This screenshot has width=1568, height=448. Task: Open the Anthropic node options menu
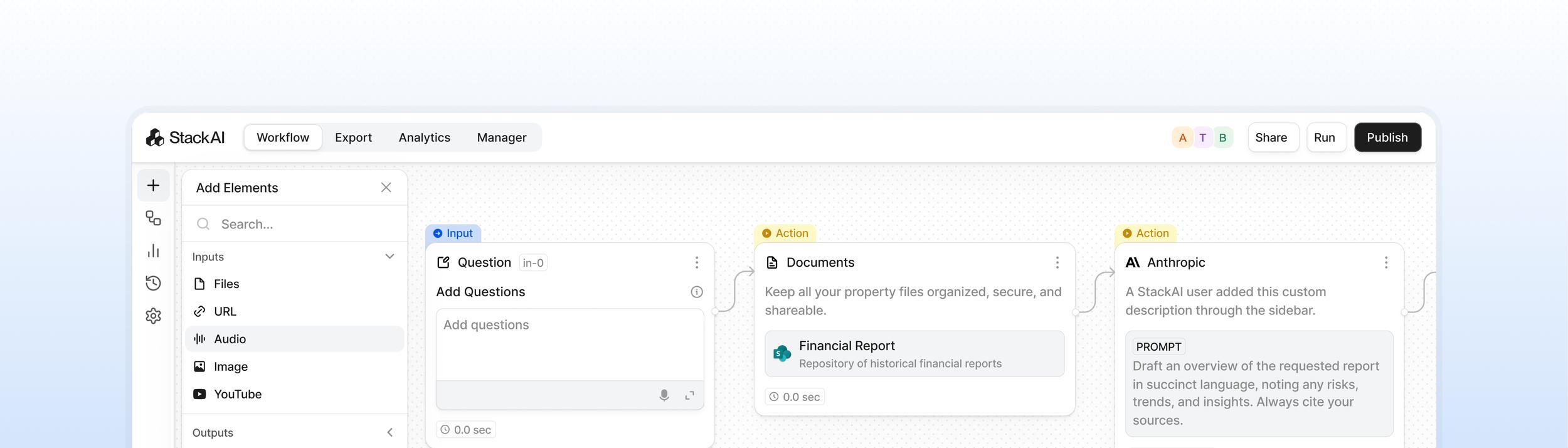[1385, 262]
